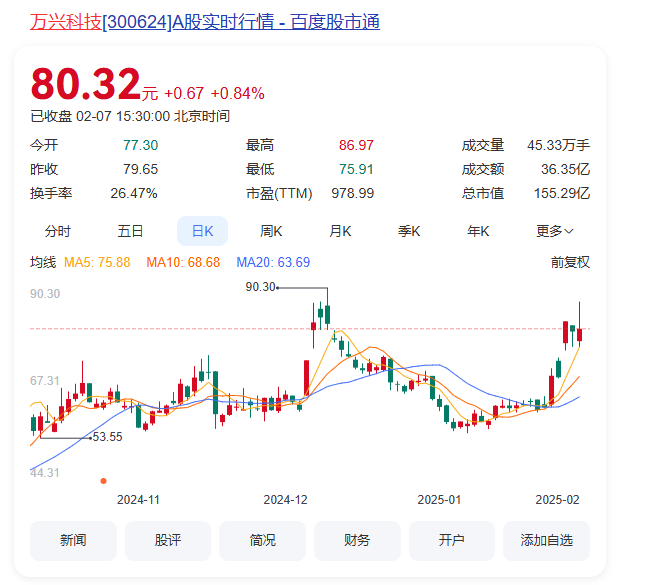
Task: Switch to the 年K chart tab
Action: pos(478,231)
